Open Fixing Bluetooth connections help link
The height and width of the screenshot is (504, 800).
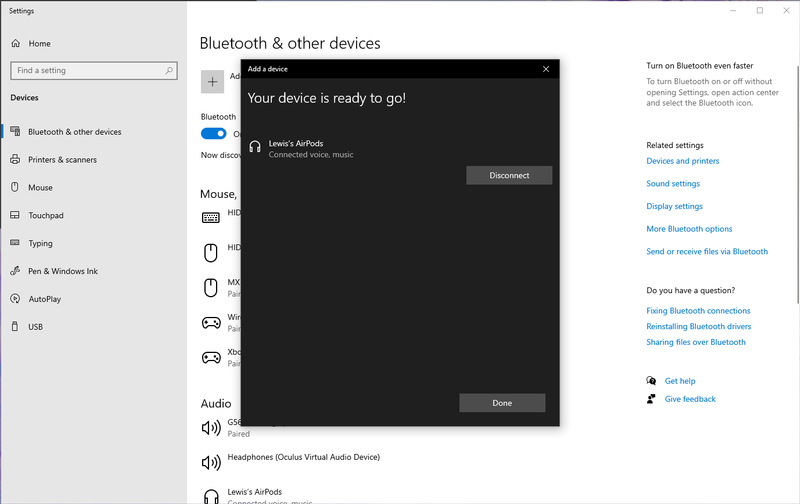(698, 311)
